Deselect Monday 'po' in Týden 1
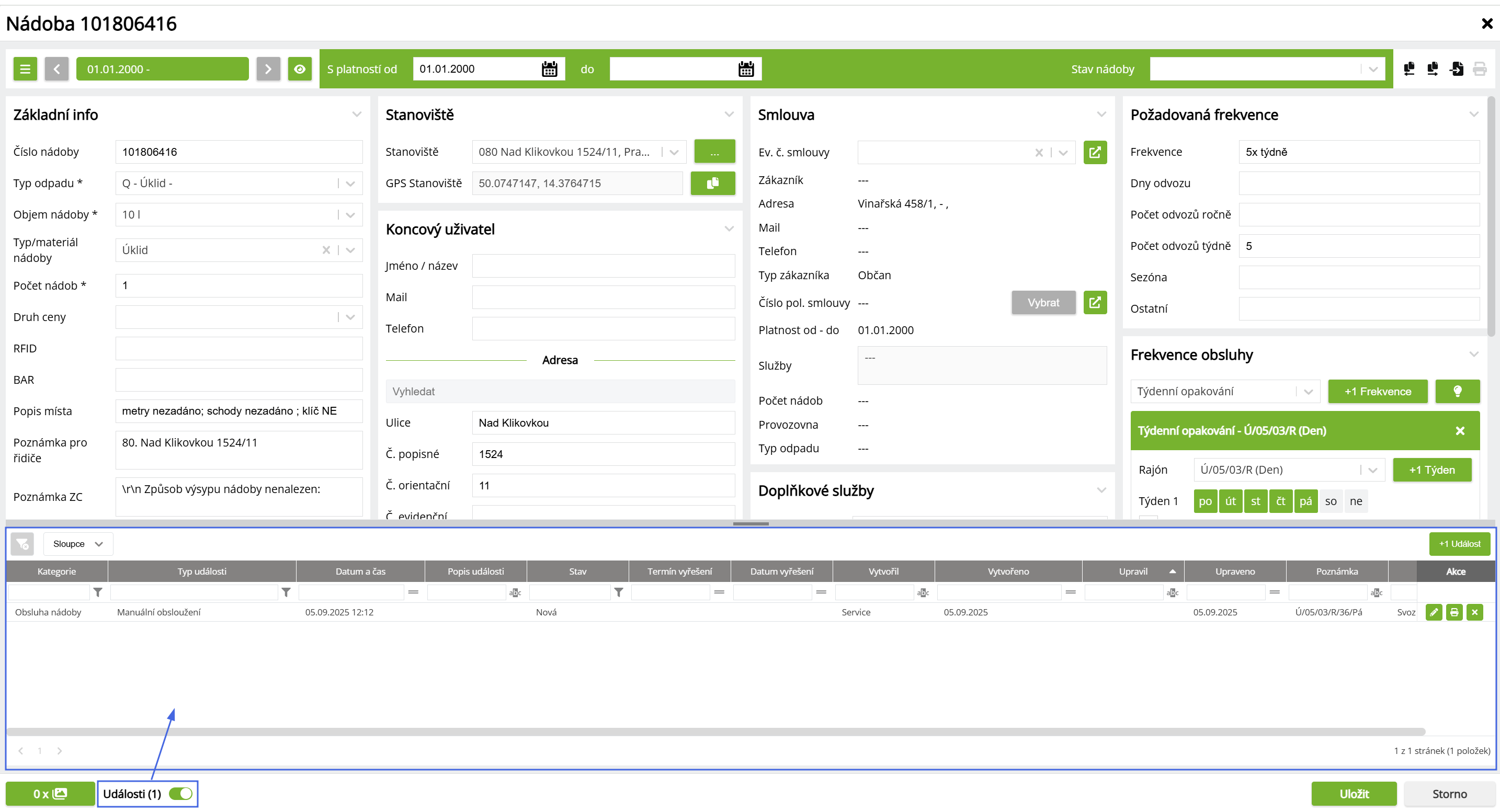 [1205, 501]
